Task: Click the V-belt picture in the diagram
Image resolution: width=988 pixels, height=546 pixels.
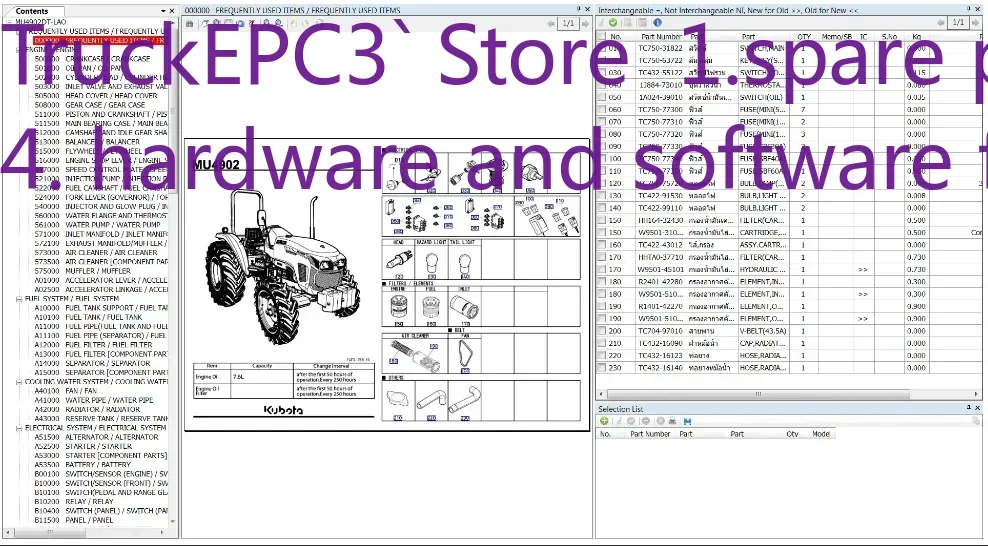Action: pos(465,355)
